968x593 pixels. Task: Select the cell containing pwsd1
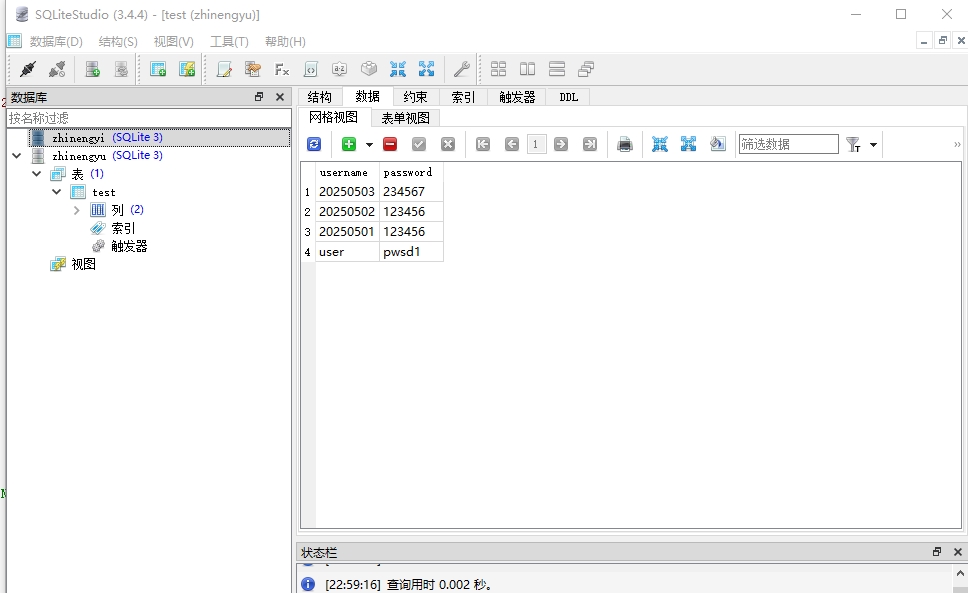[x=411, y=252]
